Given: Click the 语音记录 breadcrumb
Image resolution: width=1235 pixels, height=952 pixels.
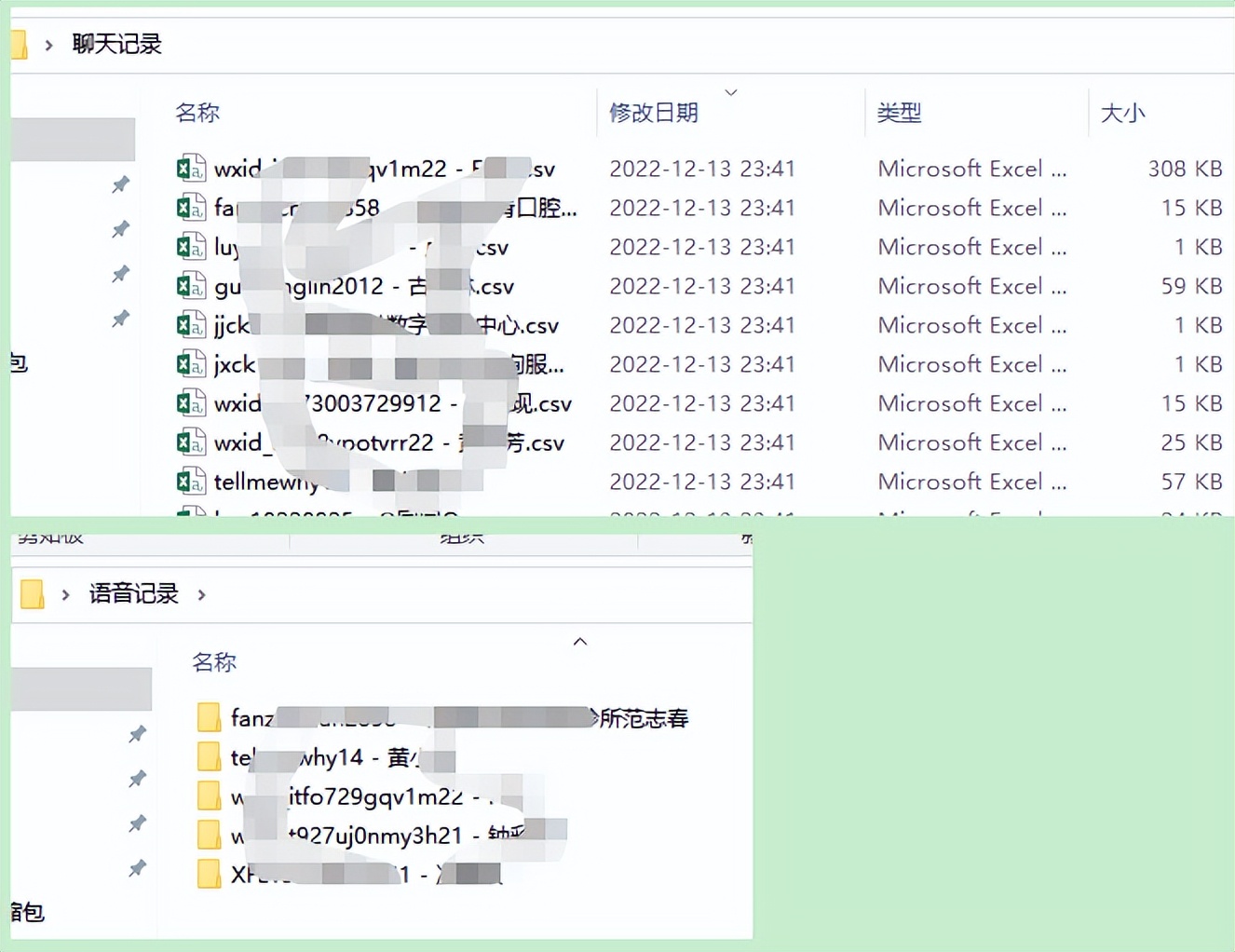Looking at the screenshot, I should [x=133, y=593].
